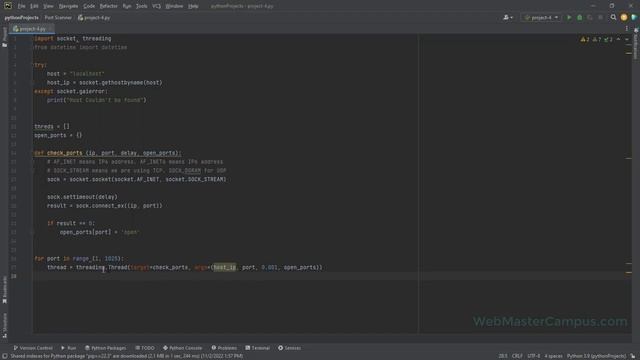Open the PyCharm app logo menu
The height and width of the screenshot is (360, 640).
point(8,6)
